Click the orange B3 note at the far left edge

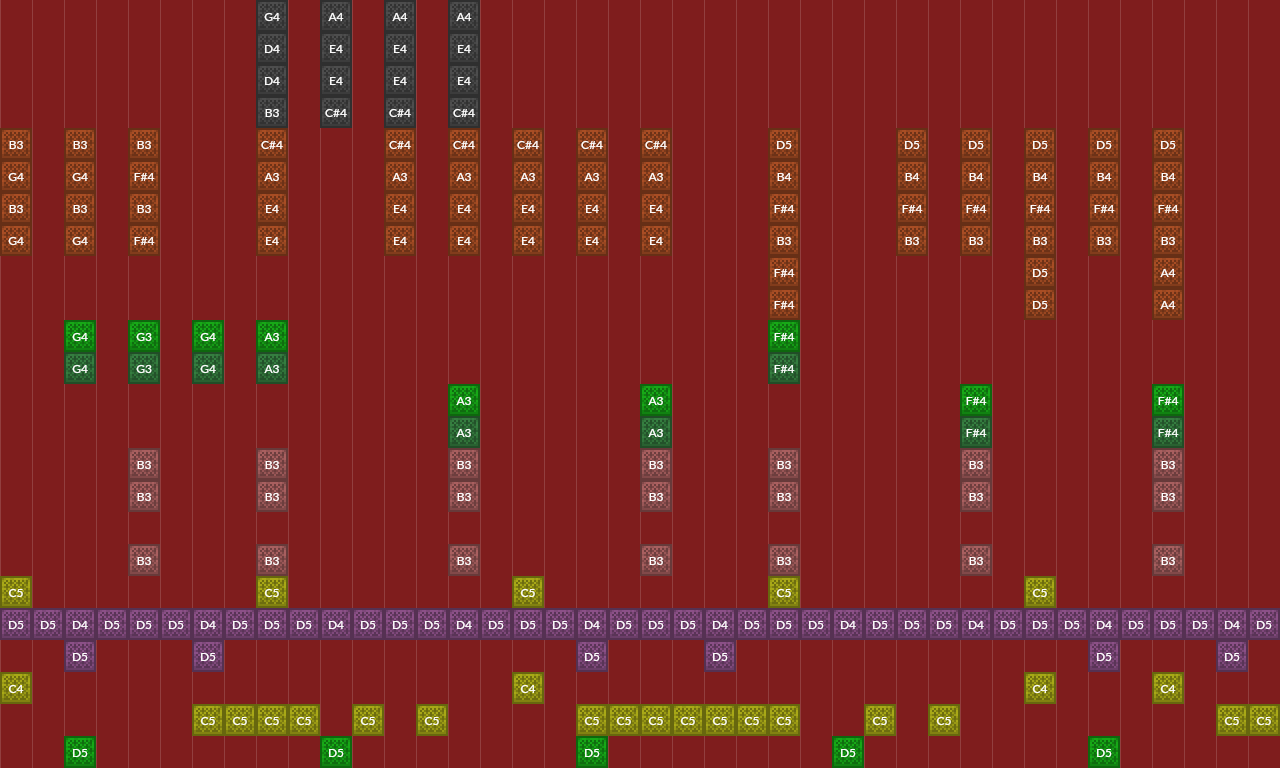pyautogui.click(x=16, y=145)
